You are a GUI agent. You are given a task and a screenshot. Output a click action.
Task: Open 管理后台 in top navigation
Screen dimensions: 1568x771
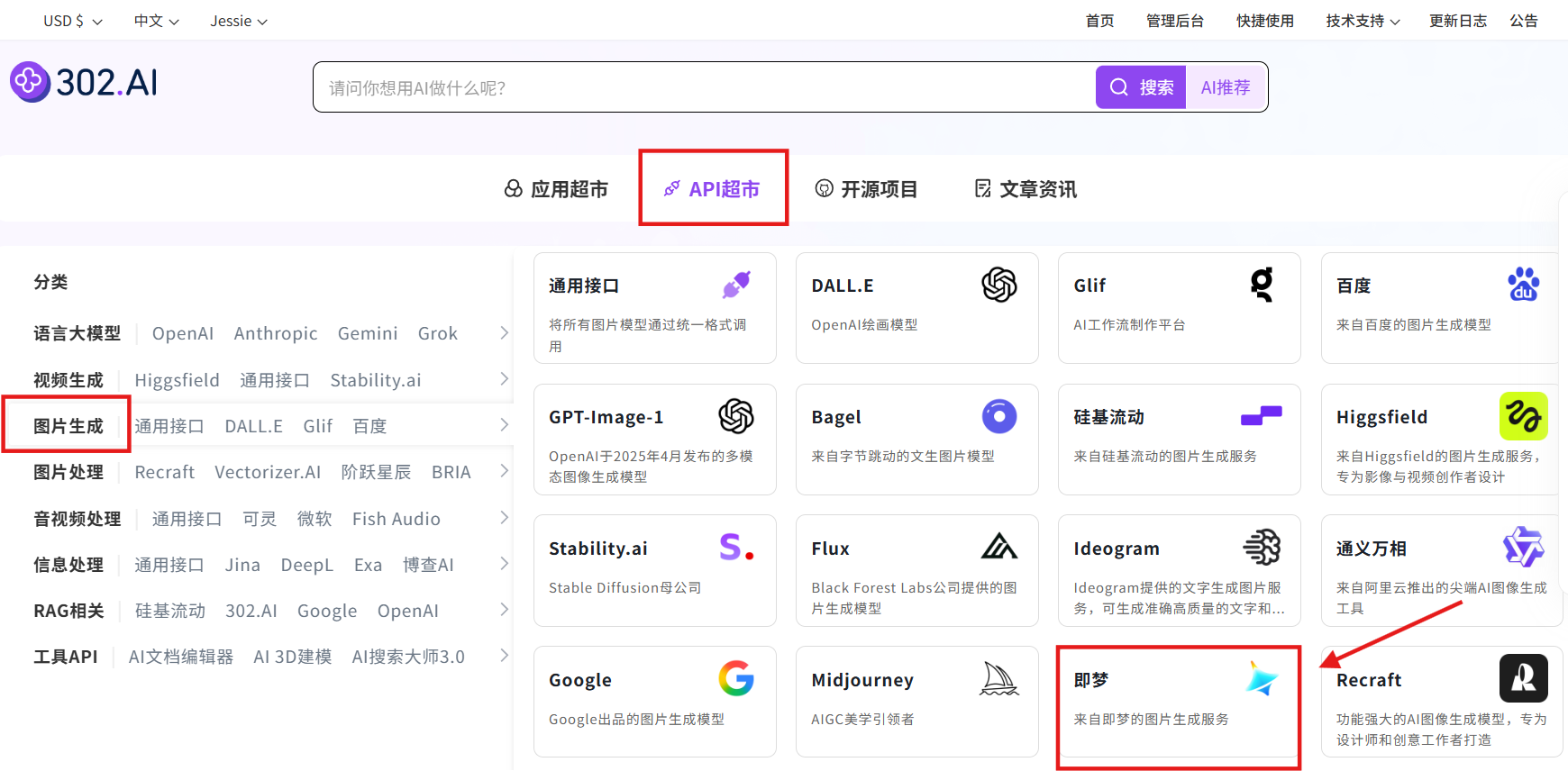coord(1175,21)
